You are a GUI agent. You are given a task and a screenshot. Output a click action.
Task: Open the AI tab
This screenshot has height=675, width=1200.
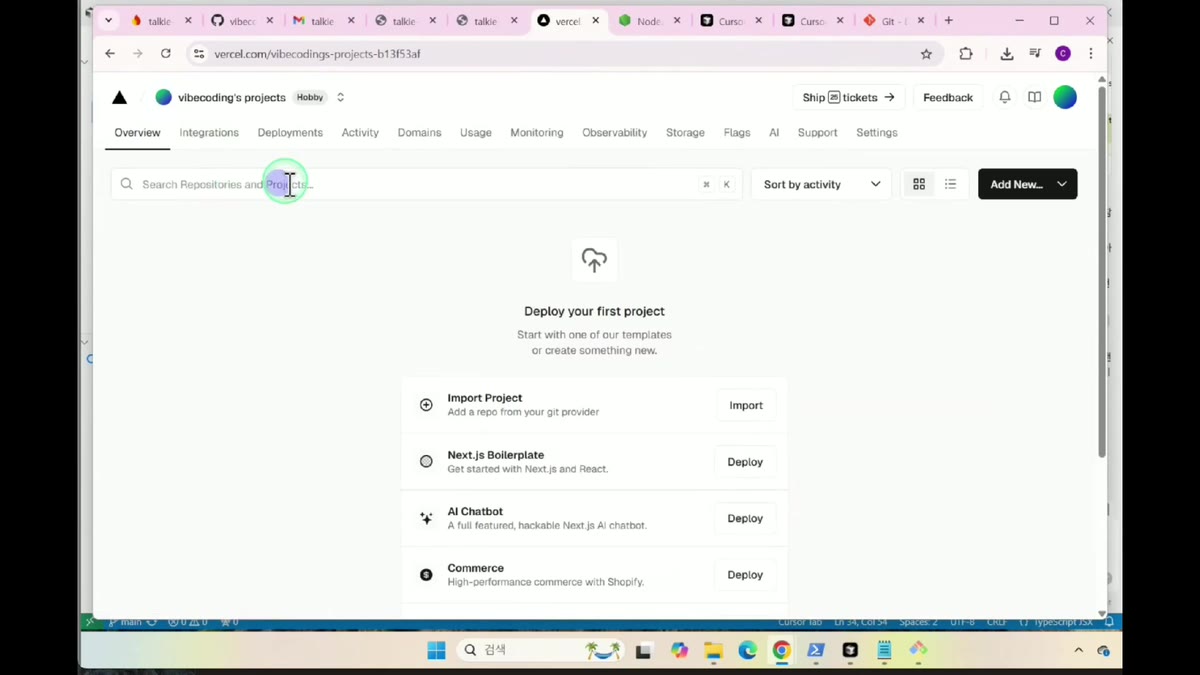click(x=774, y=132)
